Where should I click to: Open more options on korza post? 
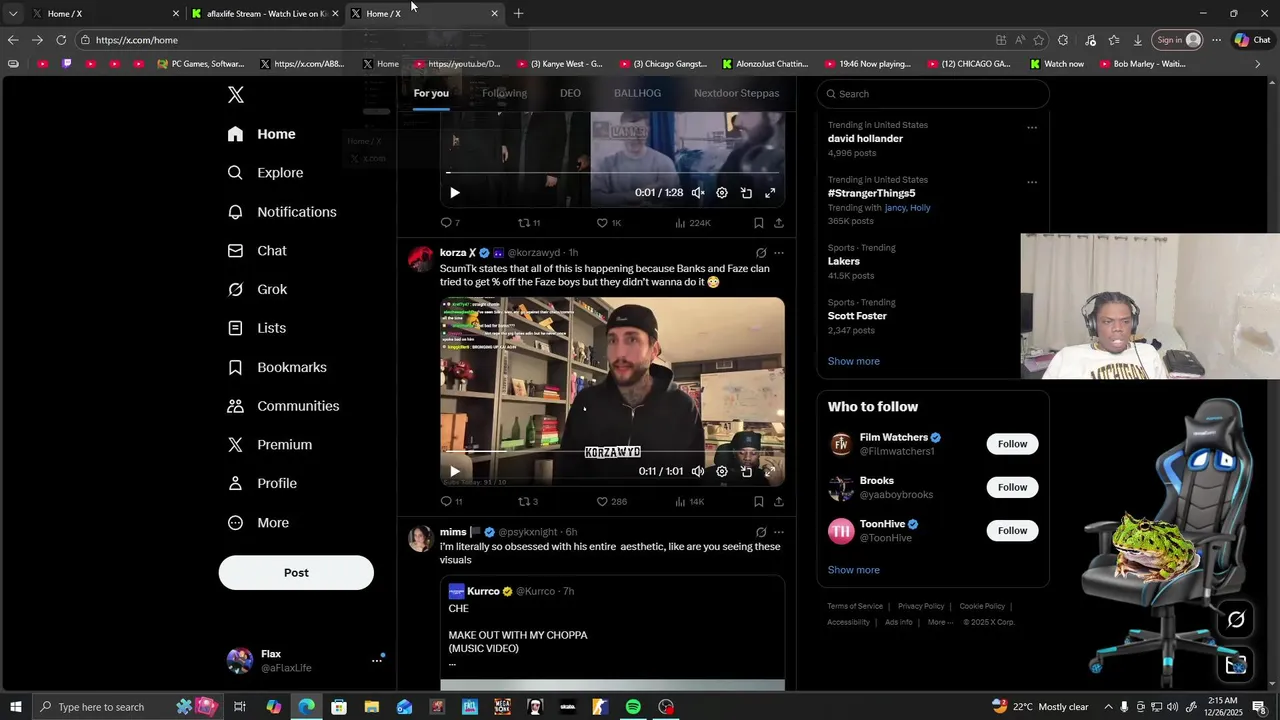click(x=779, y=253)
